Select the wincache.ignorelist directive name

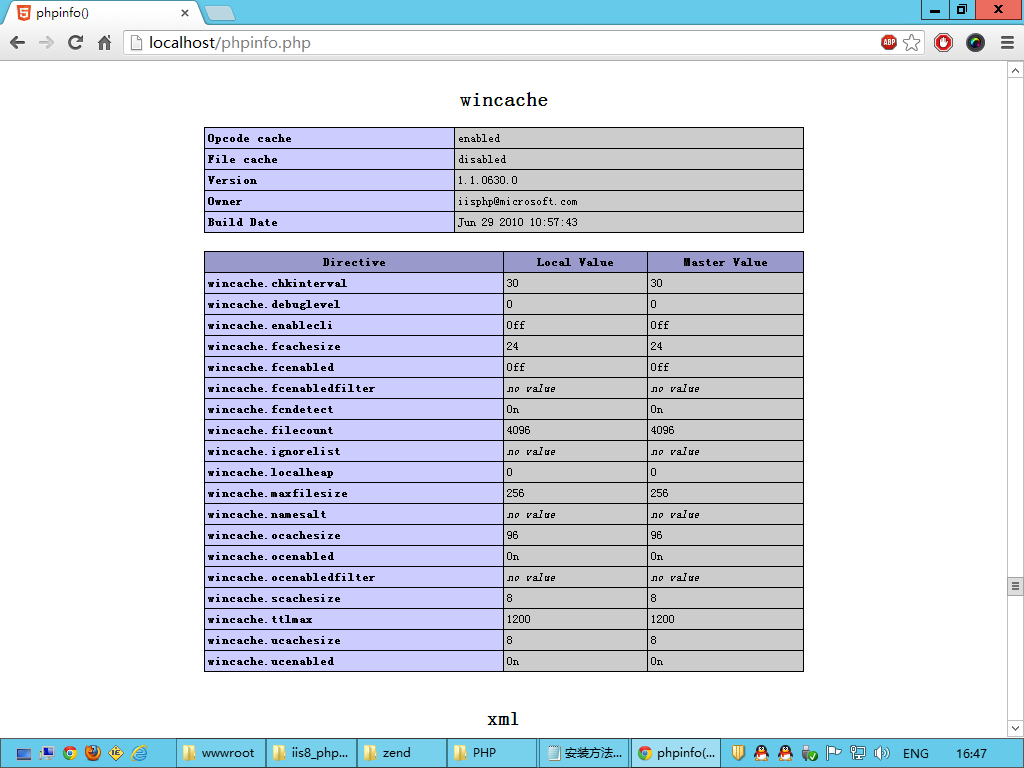274,451
